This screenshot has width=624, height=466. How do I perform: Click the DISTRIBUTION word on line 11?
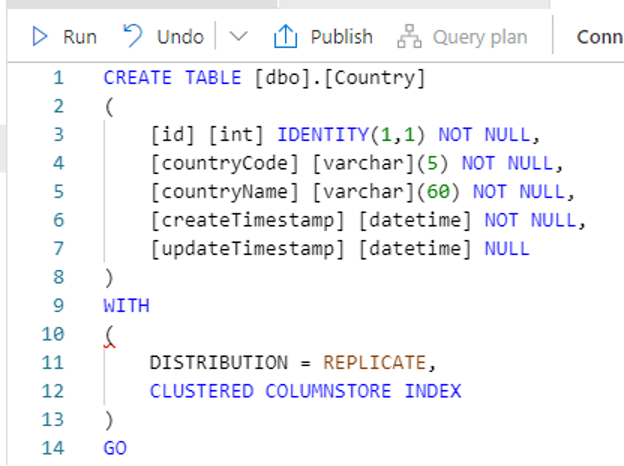218,363
